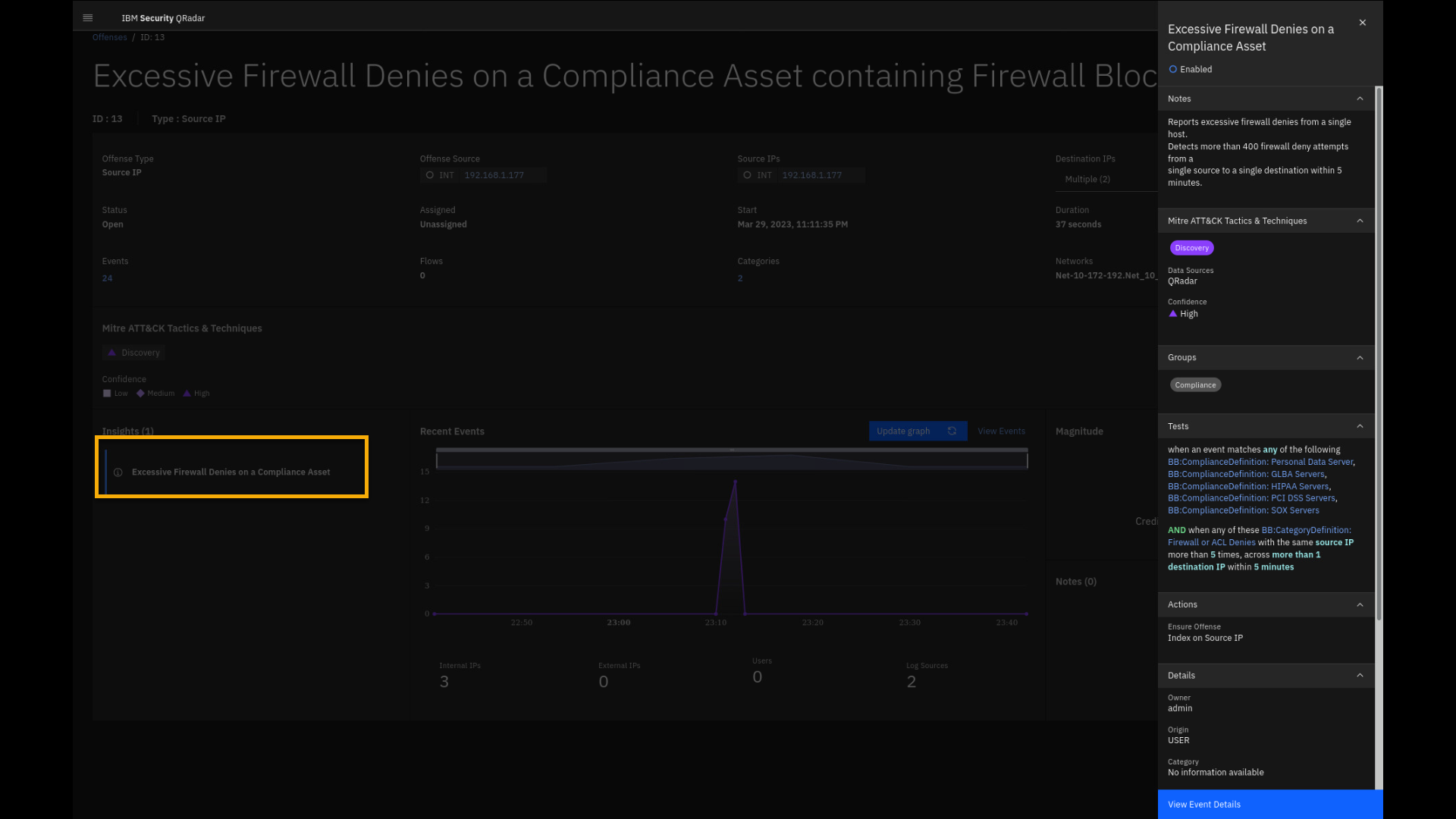Viewport: 1456px width, 819px height.
Task: Click the Source IPs circle icon
Action: click(748, 175)
